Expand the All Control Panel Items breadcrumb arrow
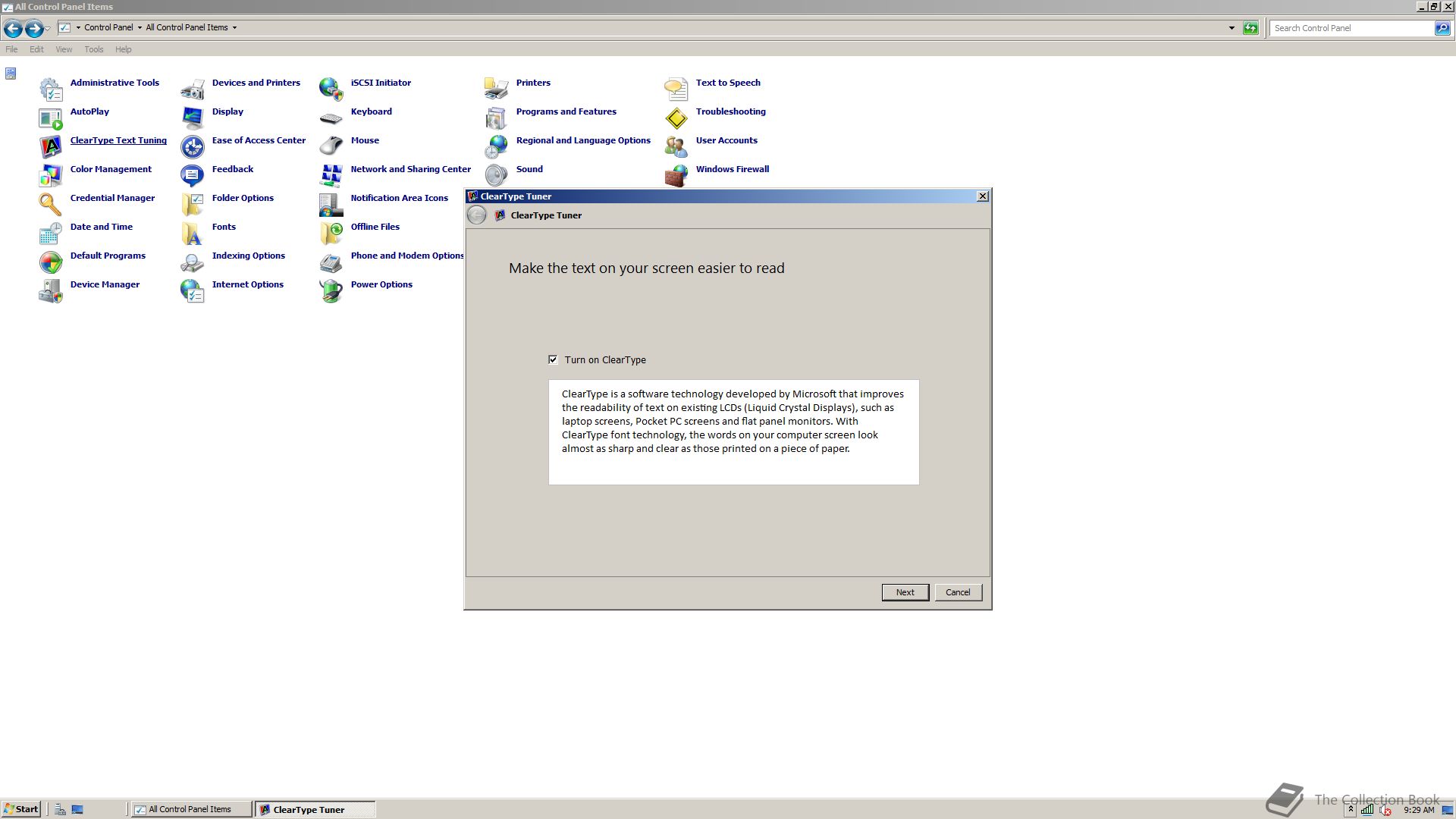 pos(234,28)
